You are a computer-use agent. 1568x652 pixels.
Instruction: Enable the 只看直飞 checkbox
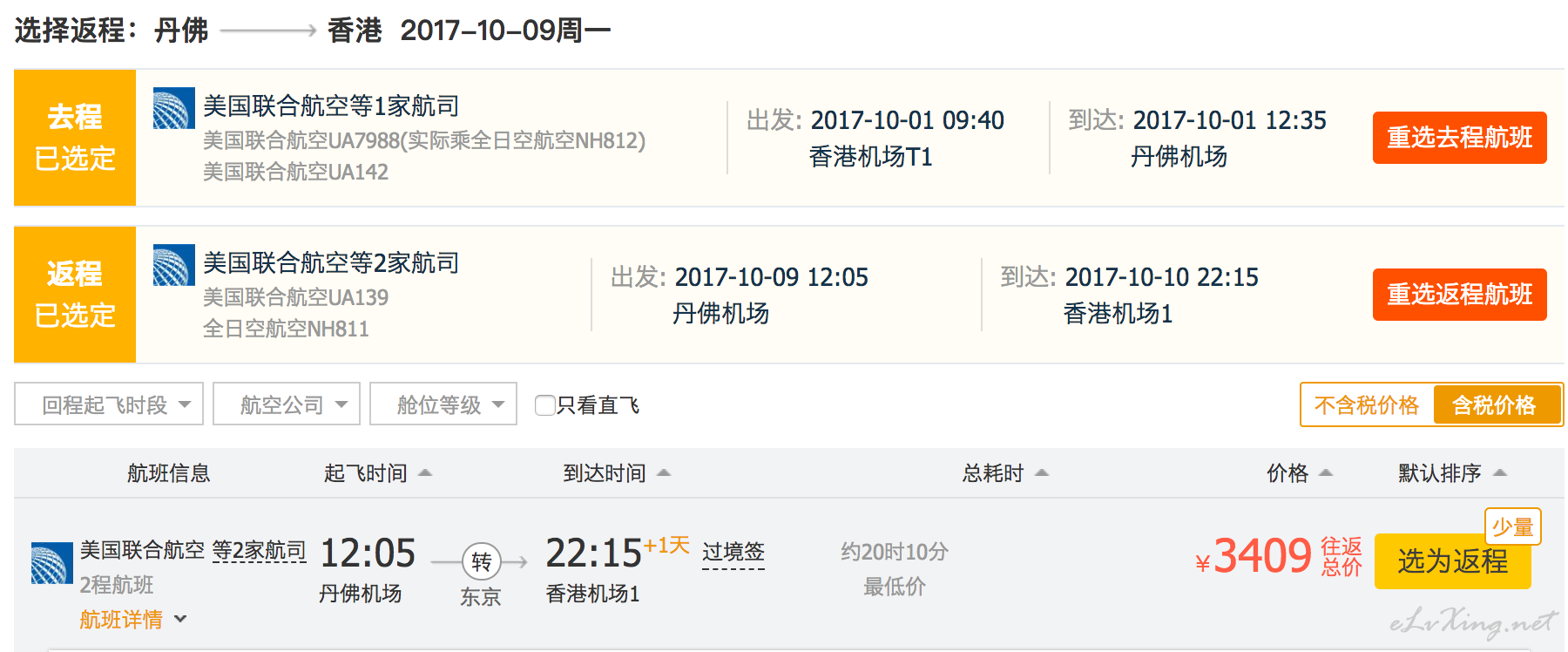click(545, 404)
